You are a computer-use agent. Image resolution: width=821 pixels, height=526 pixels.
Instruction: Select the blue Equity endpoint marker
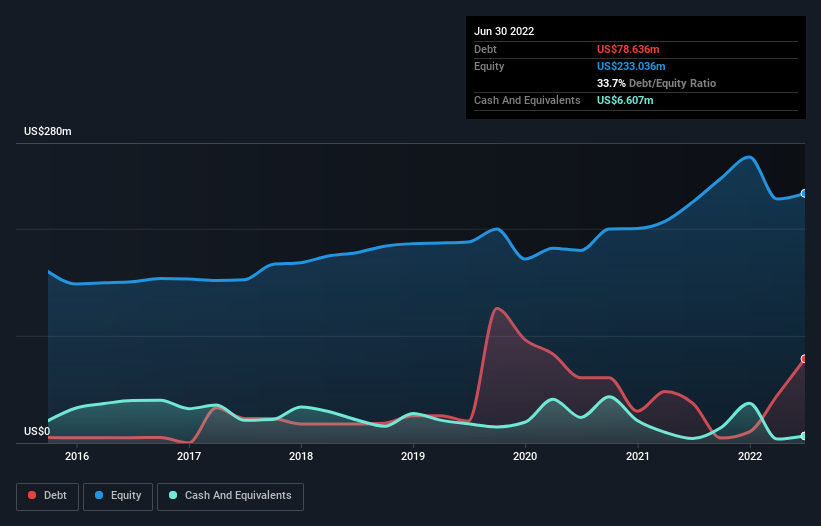pyautogui.click(x=804, y=194)
